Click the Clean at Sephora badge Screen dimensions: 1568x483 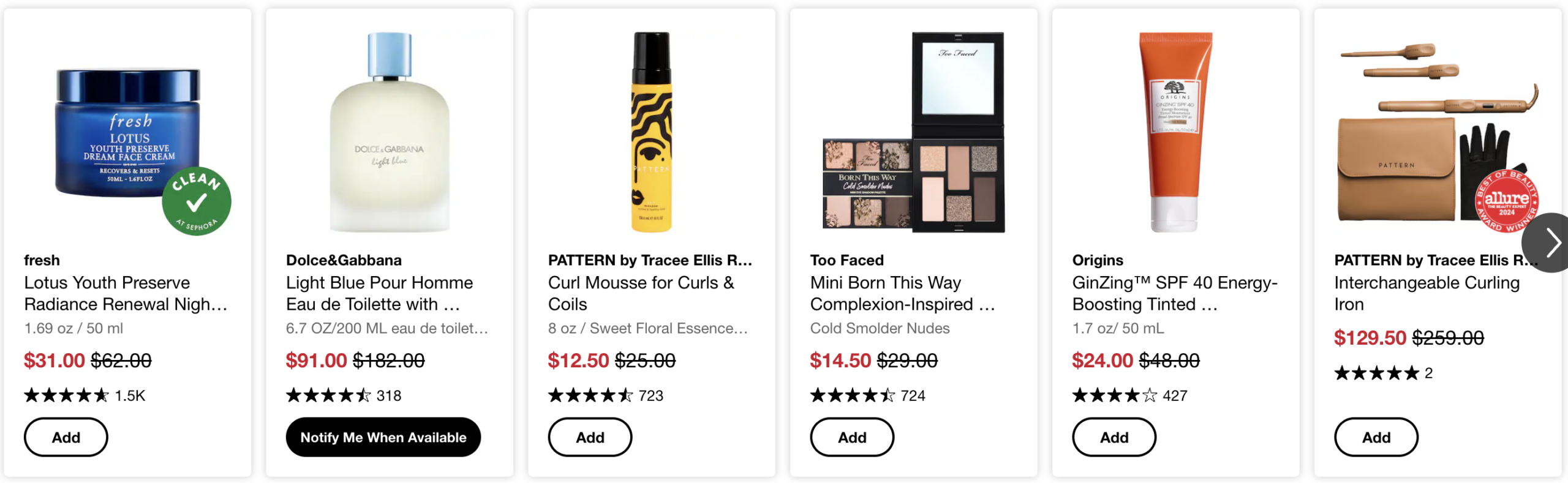[x=197, y=201]
